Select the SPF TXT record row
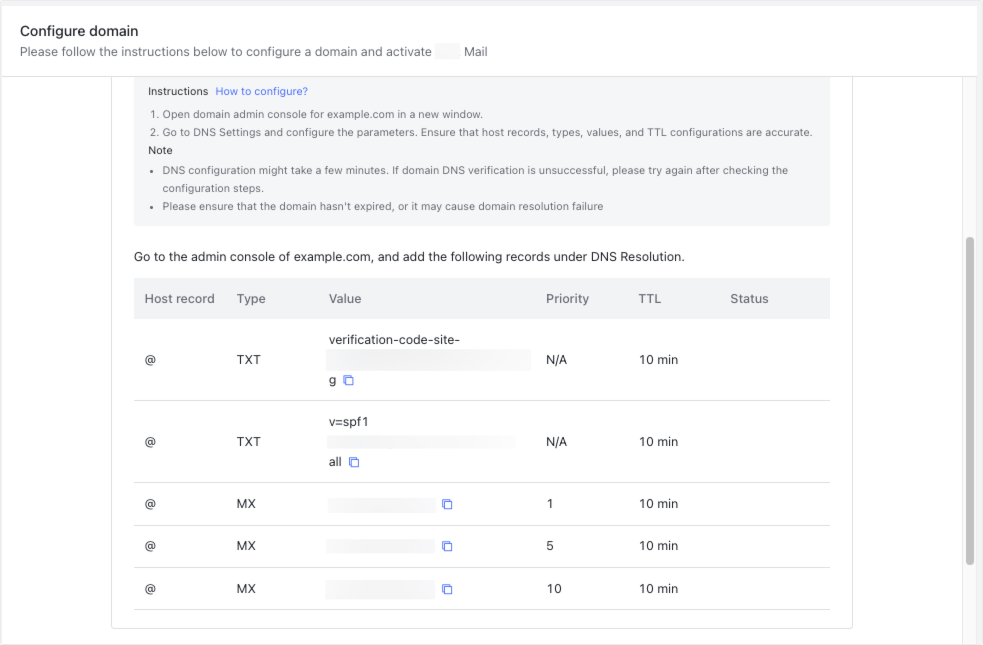This screenshot has height=645, width=983. coord(480,441)
